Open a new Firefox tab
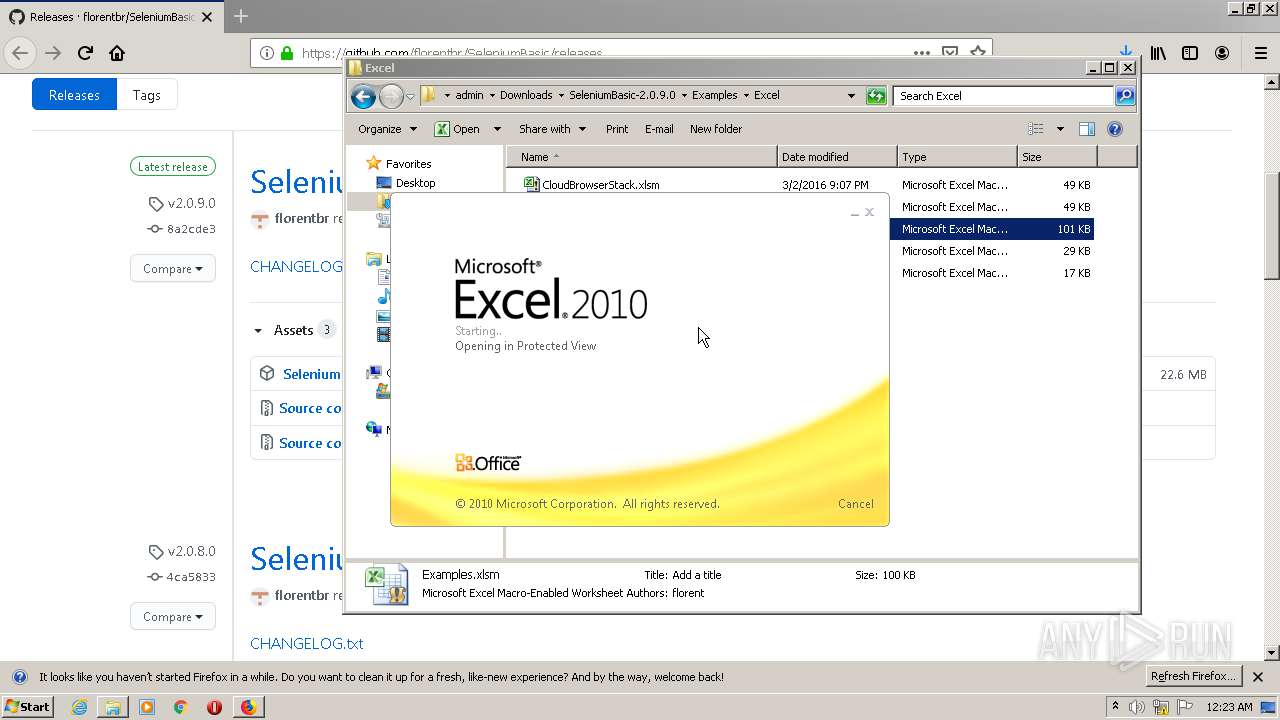This screenshot has height=720, width=1280. 241,16
